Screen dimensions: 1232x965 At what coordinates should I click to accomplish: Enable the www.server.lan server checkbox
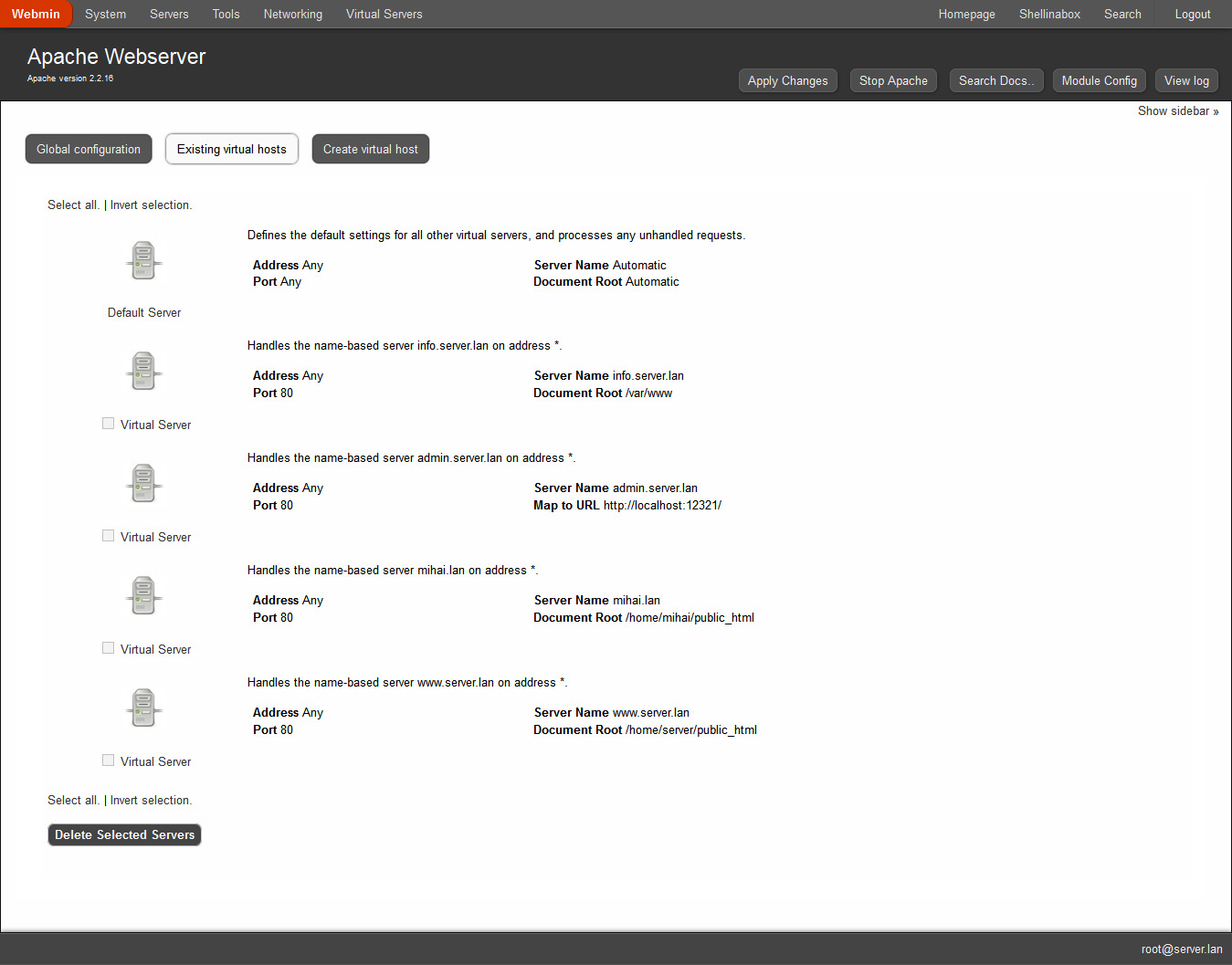[109, 760]
